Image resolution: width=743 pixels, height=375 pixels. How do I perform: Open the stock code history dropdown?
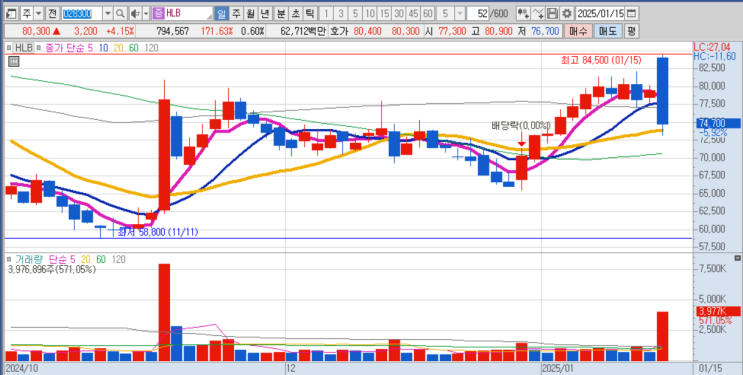pyautogui.click(x=108, y=13)
